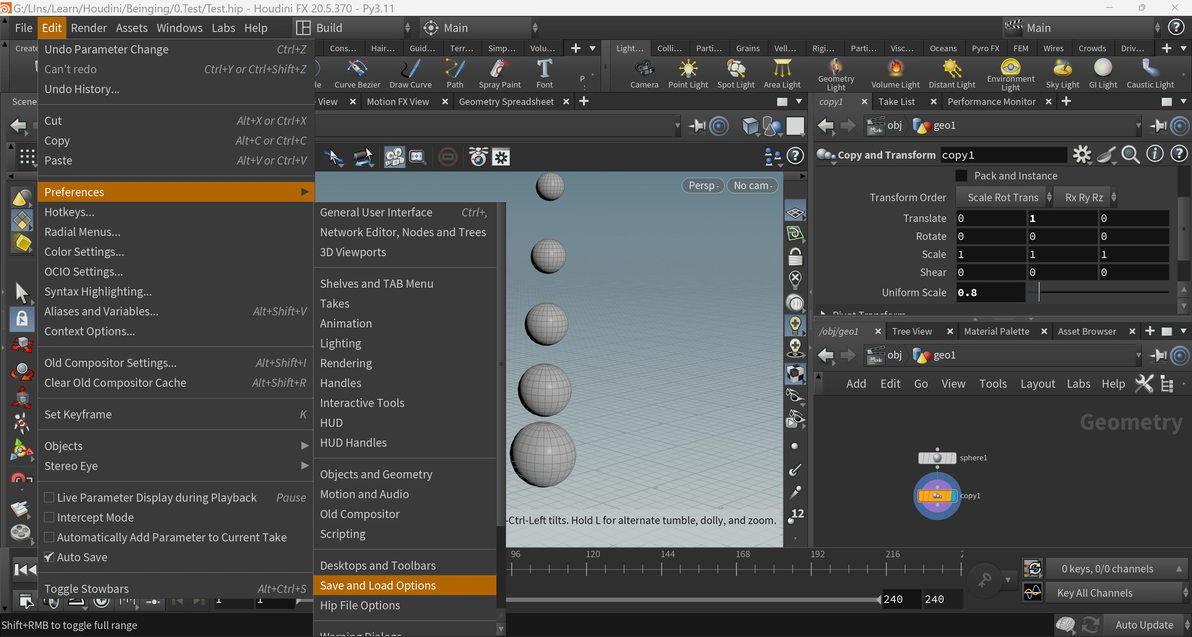Select the Camera shelf tool
Image resolution: width=1192 pixels, height=637 pixels.
[644, 73]
